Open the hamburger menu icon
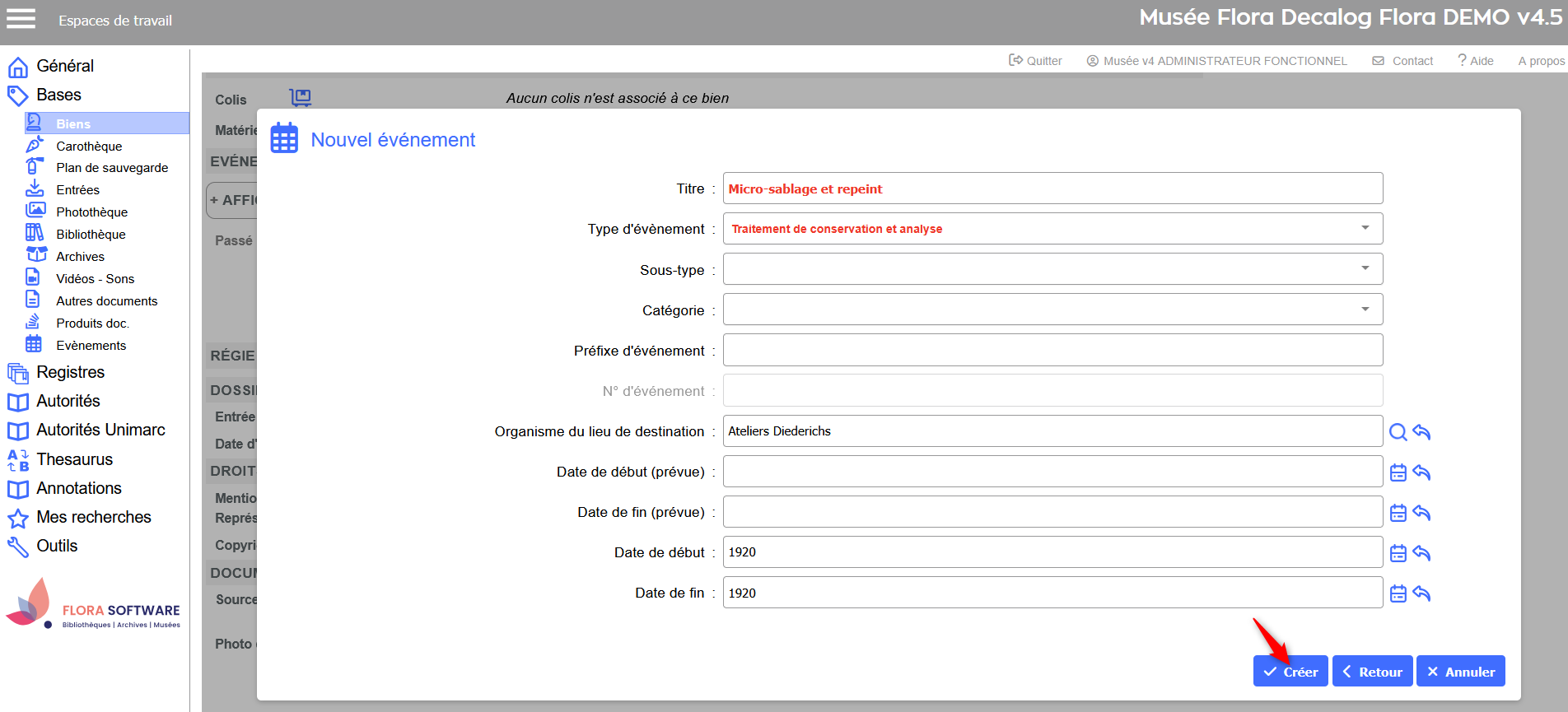The height and width of the screenshot is (712, 1568). click(21, 19)
